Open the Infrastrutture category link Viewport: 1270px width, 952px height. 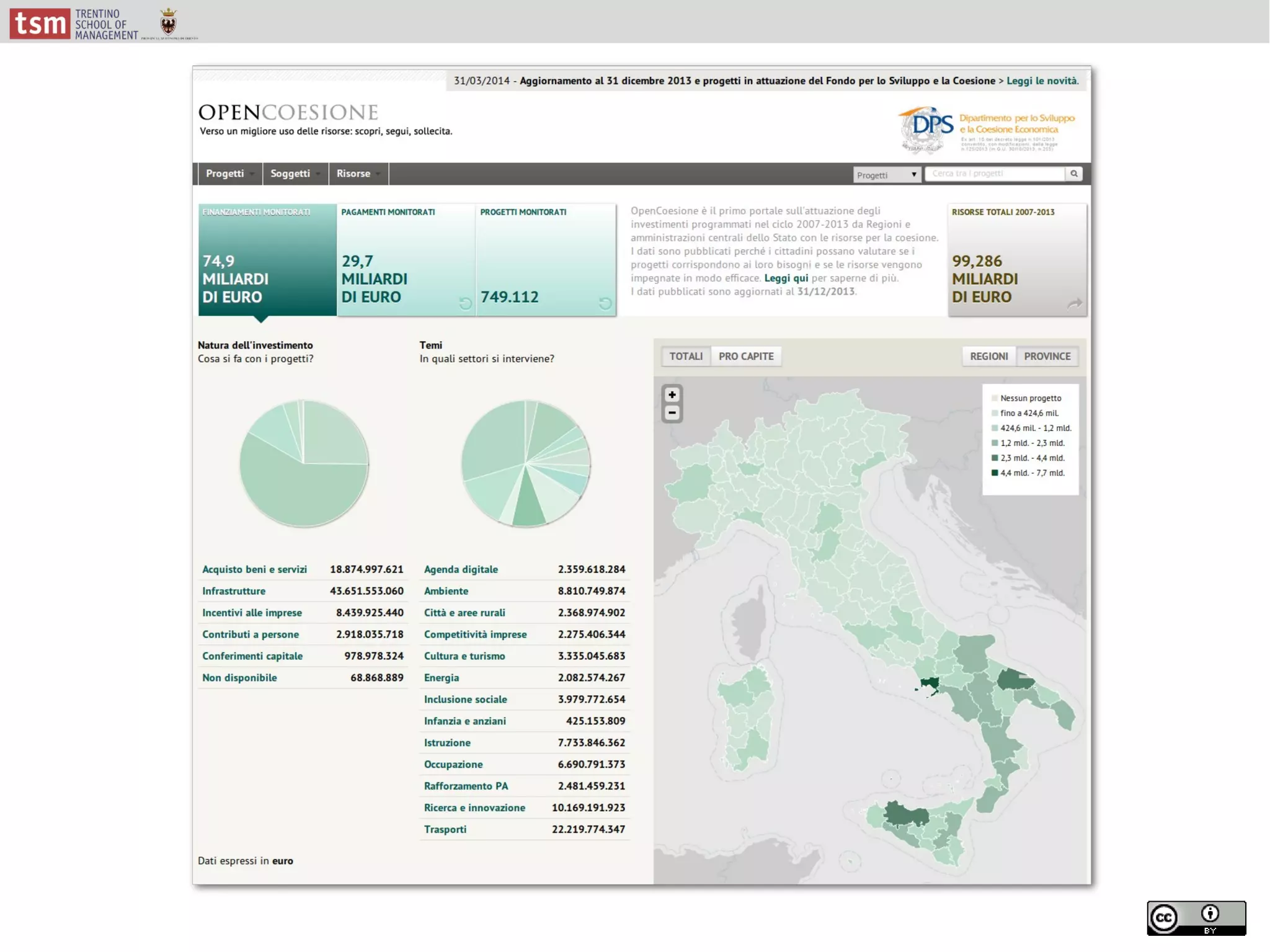point(234,591)
